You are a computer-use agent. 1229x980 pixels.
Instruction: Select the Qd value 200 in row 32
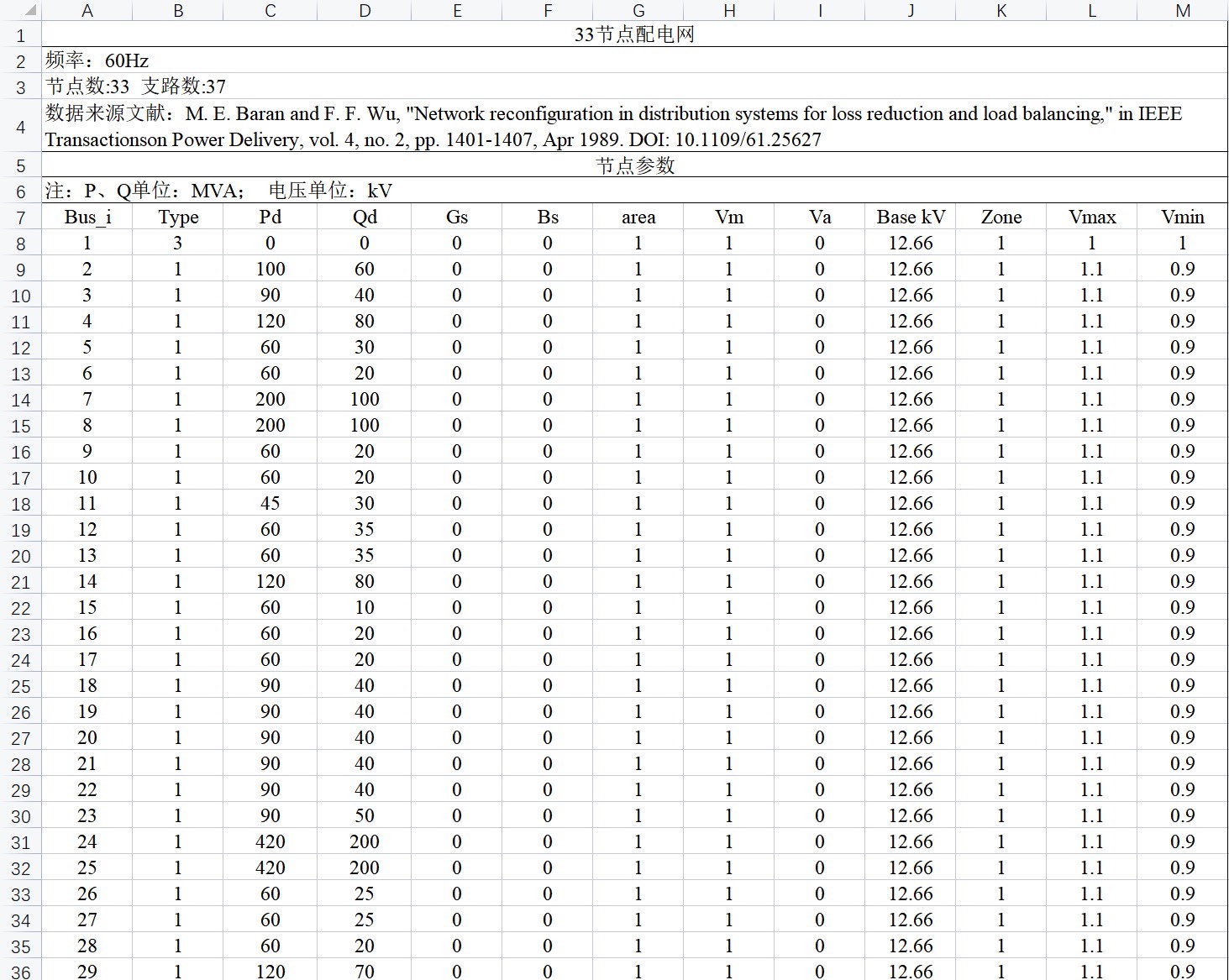(364, 867)
